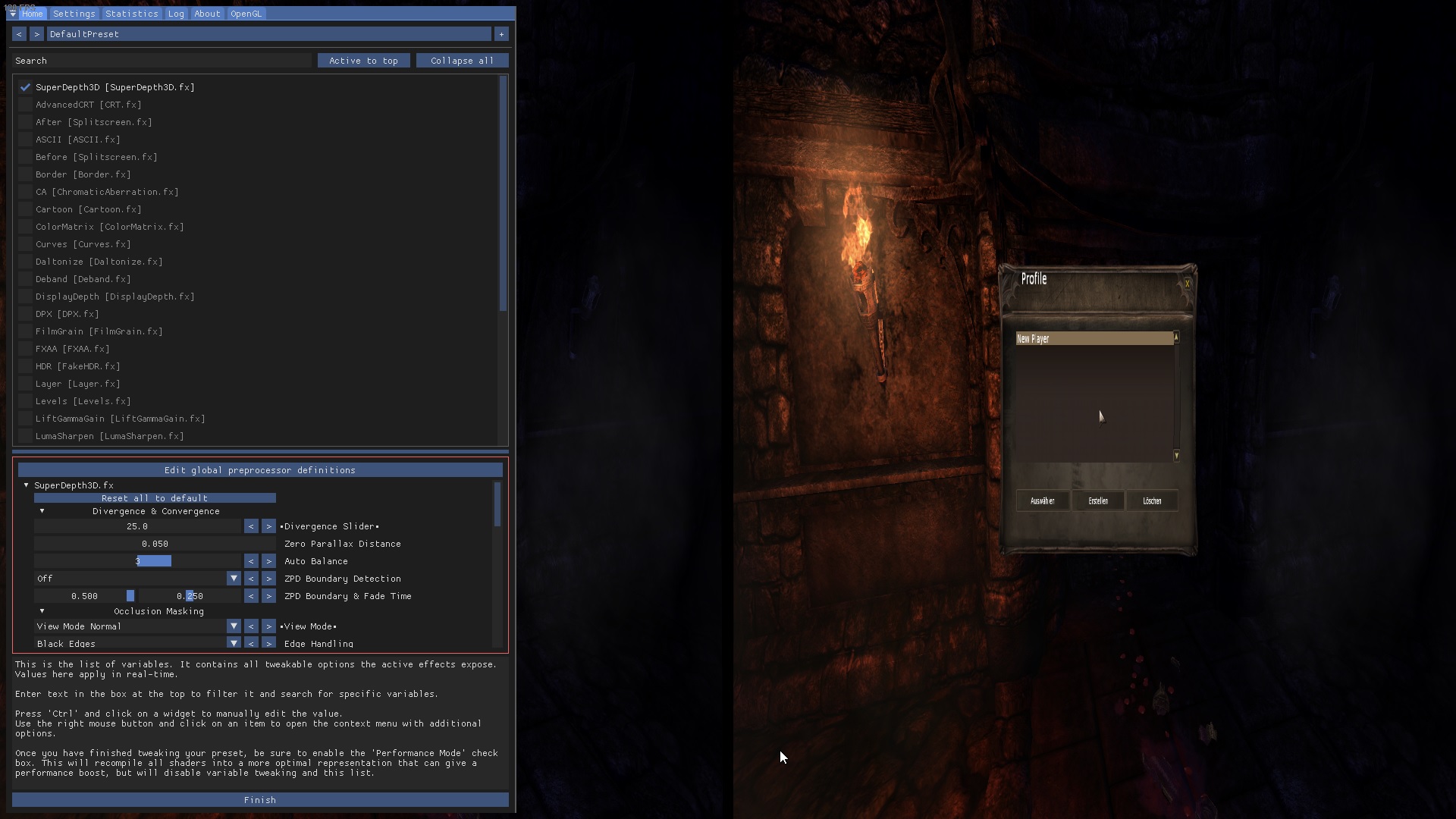Click the Finish button
Viewport: 1456px width, 819px height.
click(x=260, y=800)
